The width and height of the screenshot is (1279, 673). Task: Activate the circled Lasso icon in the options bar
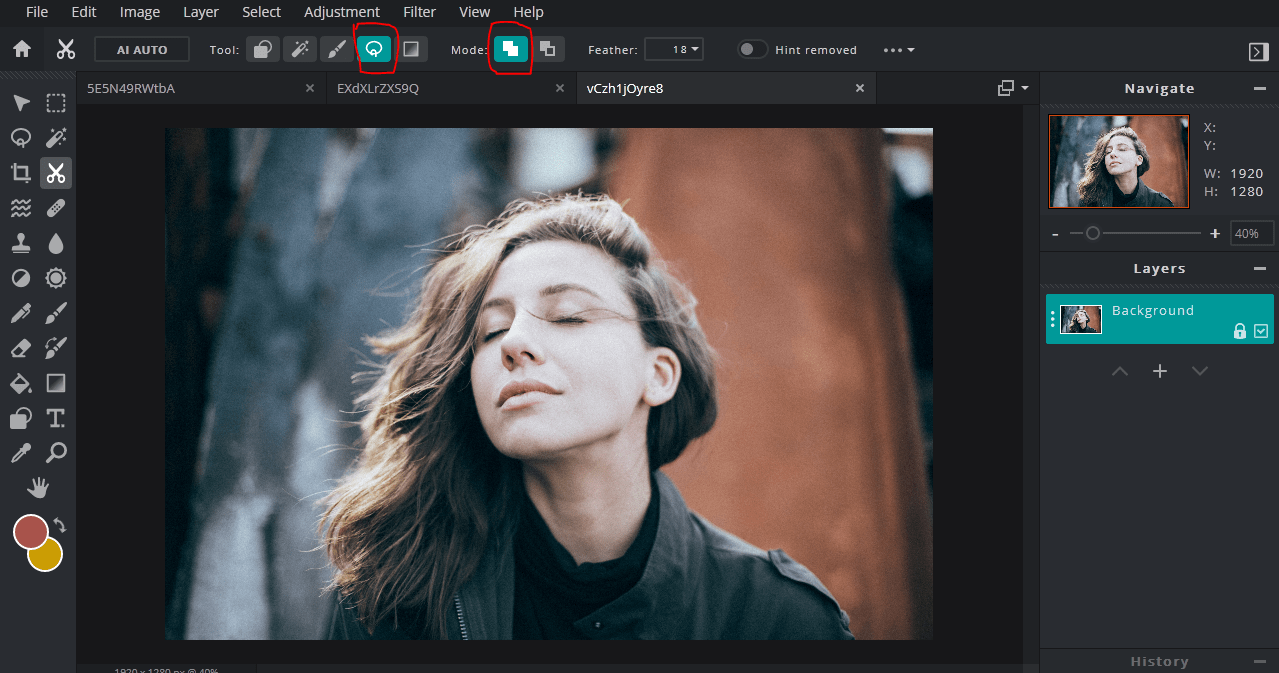(x=376, y=48)
